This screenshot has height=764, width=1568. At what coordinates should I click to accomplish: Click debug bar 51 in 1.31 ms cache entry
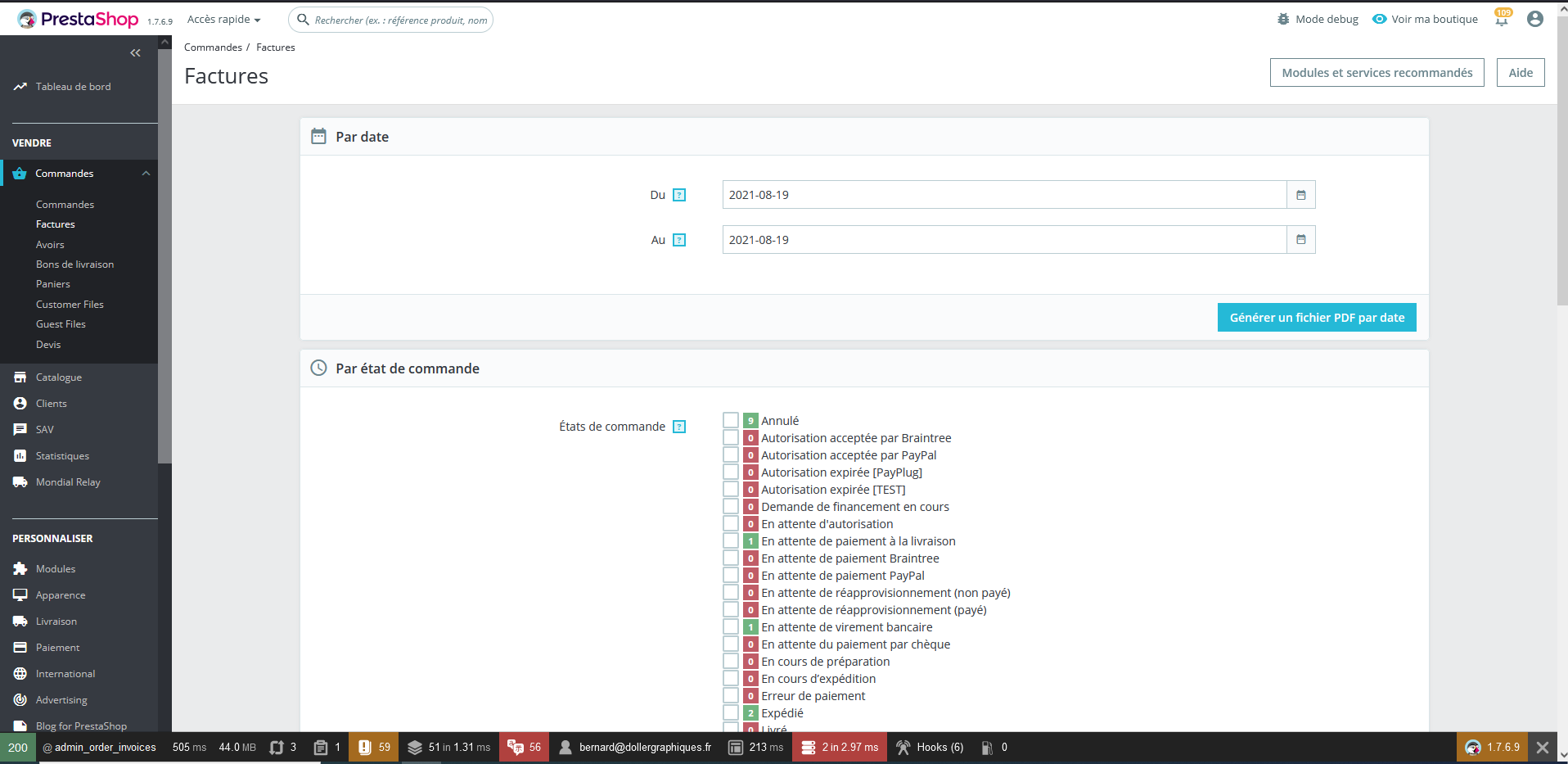448,748
